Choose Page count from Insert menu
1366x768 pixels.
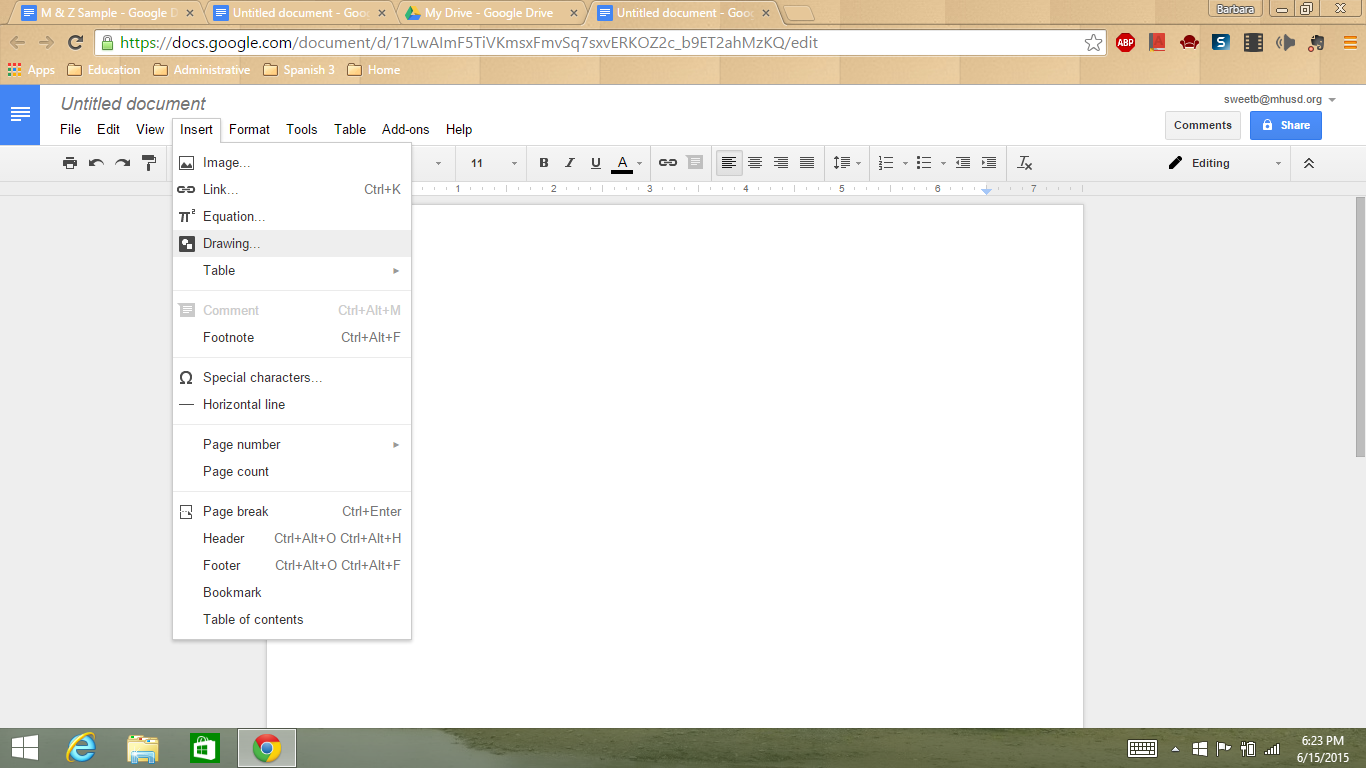[x=292, y=471]
